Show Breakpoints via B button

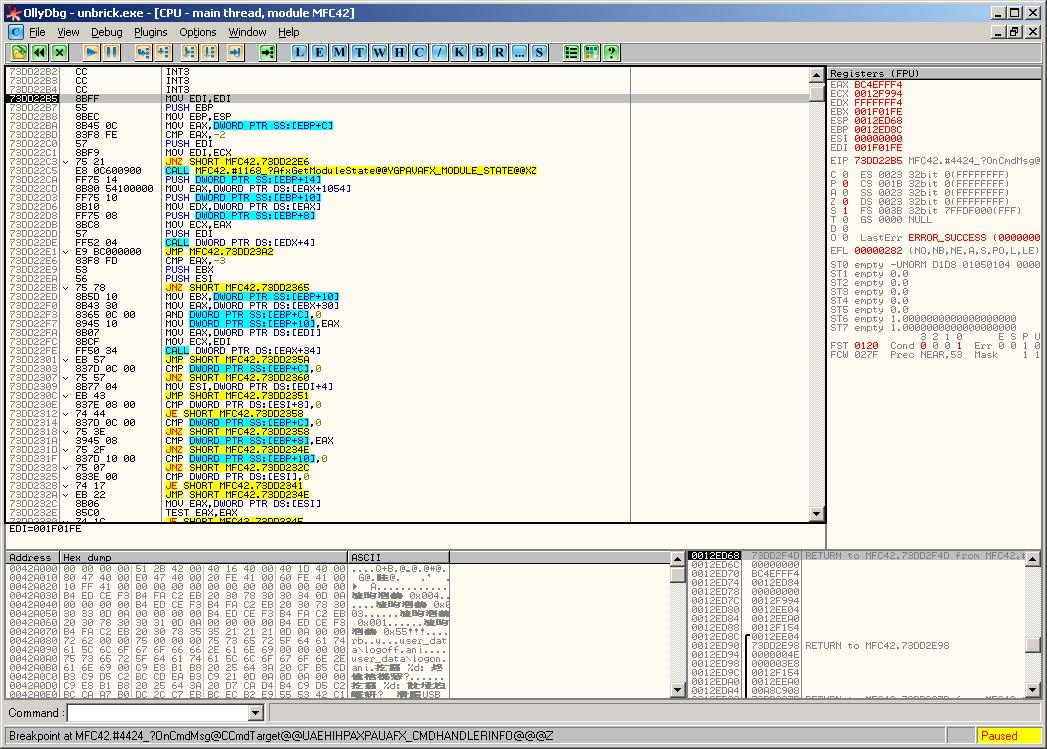[479, 53]
